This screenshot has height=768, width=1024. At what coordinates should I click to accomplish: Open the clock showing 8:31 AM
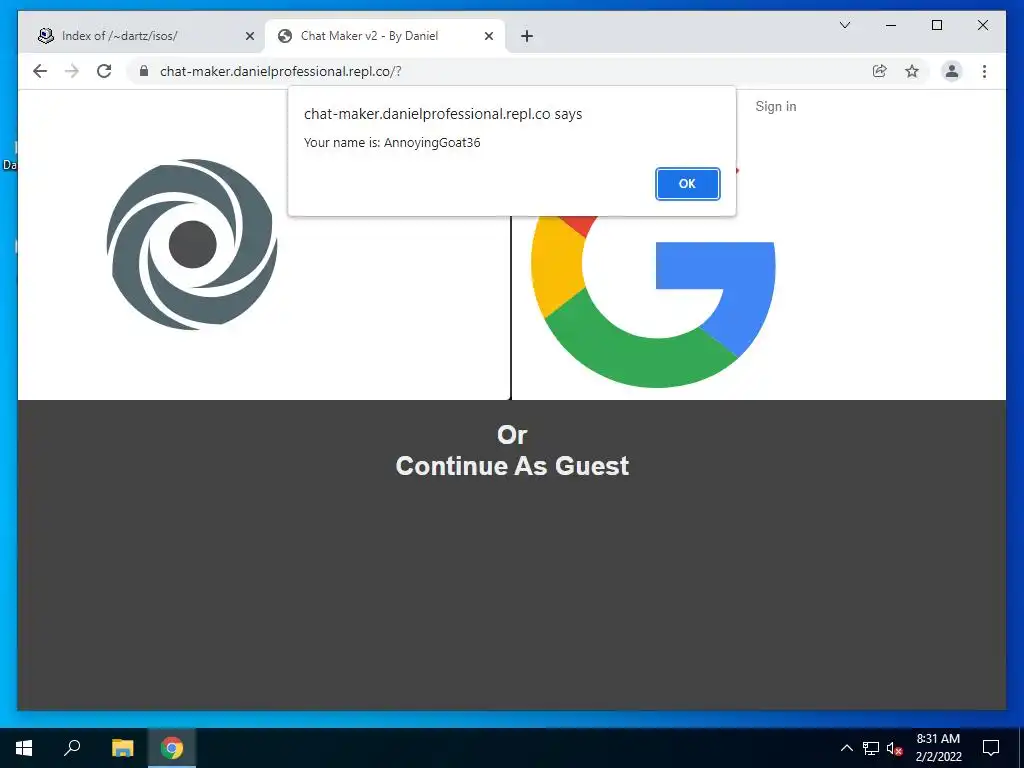click(x=938, y=748)
